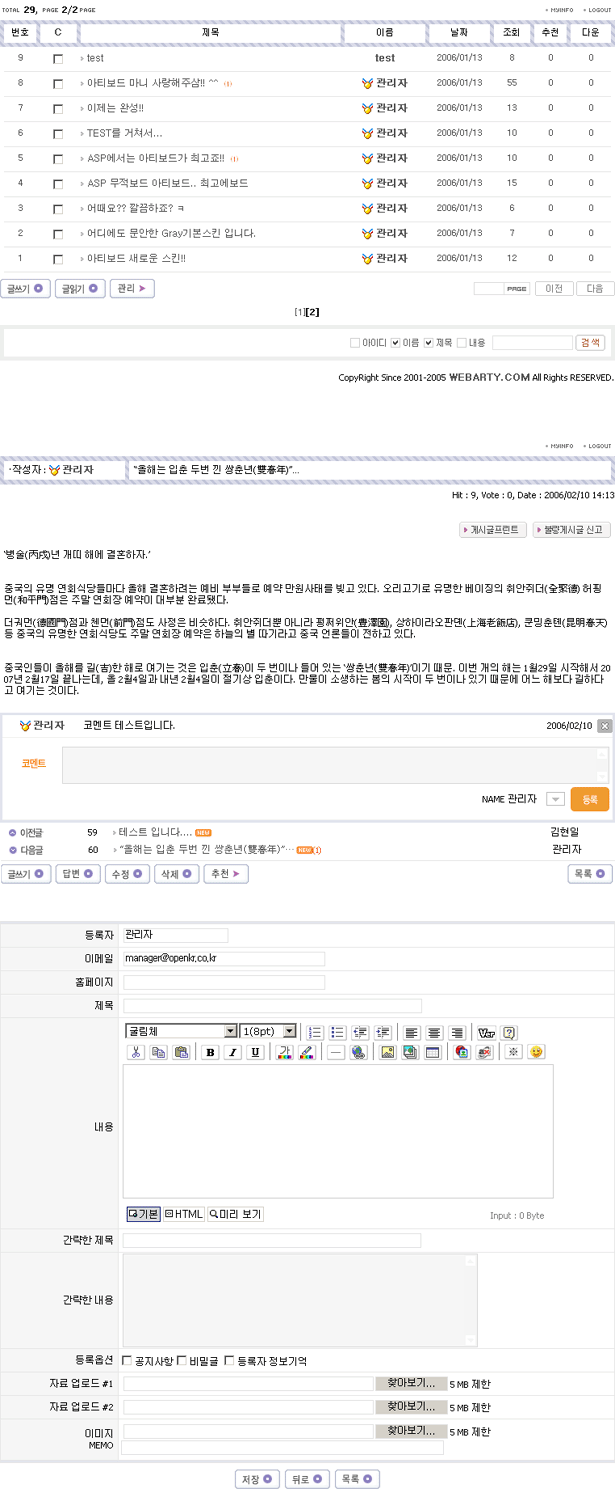Image resolution: width=615 pixels, height=1497 pixels.
Task: Click the underline icon in the editor
Action: 256,1052
